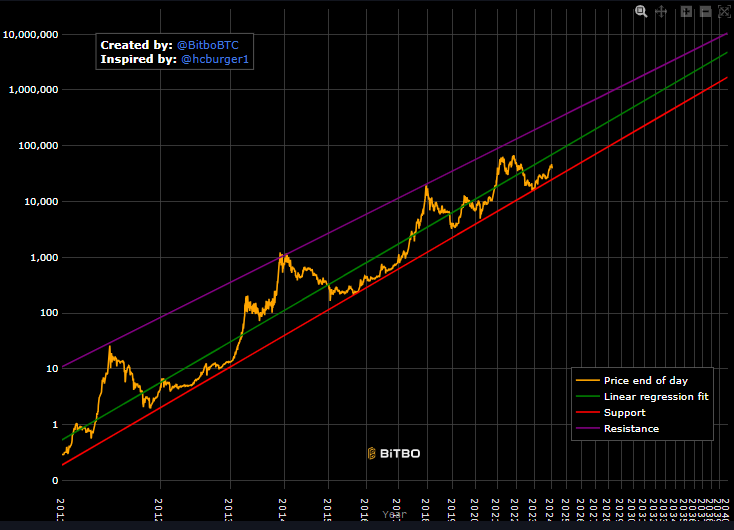The height and width of the screenshot is (530, 734).
Task: Click the 10,000 y-axis label
Action: (41, 202)
